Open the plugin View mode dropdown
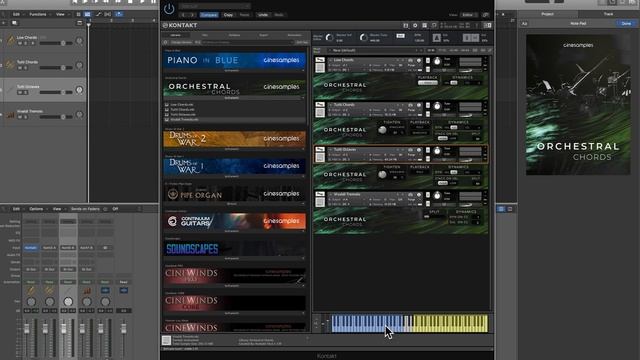 coord(468,15)
